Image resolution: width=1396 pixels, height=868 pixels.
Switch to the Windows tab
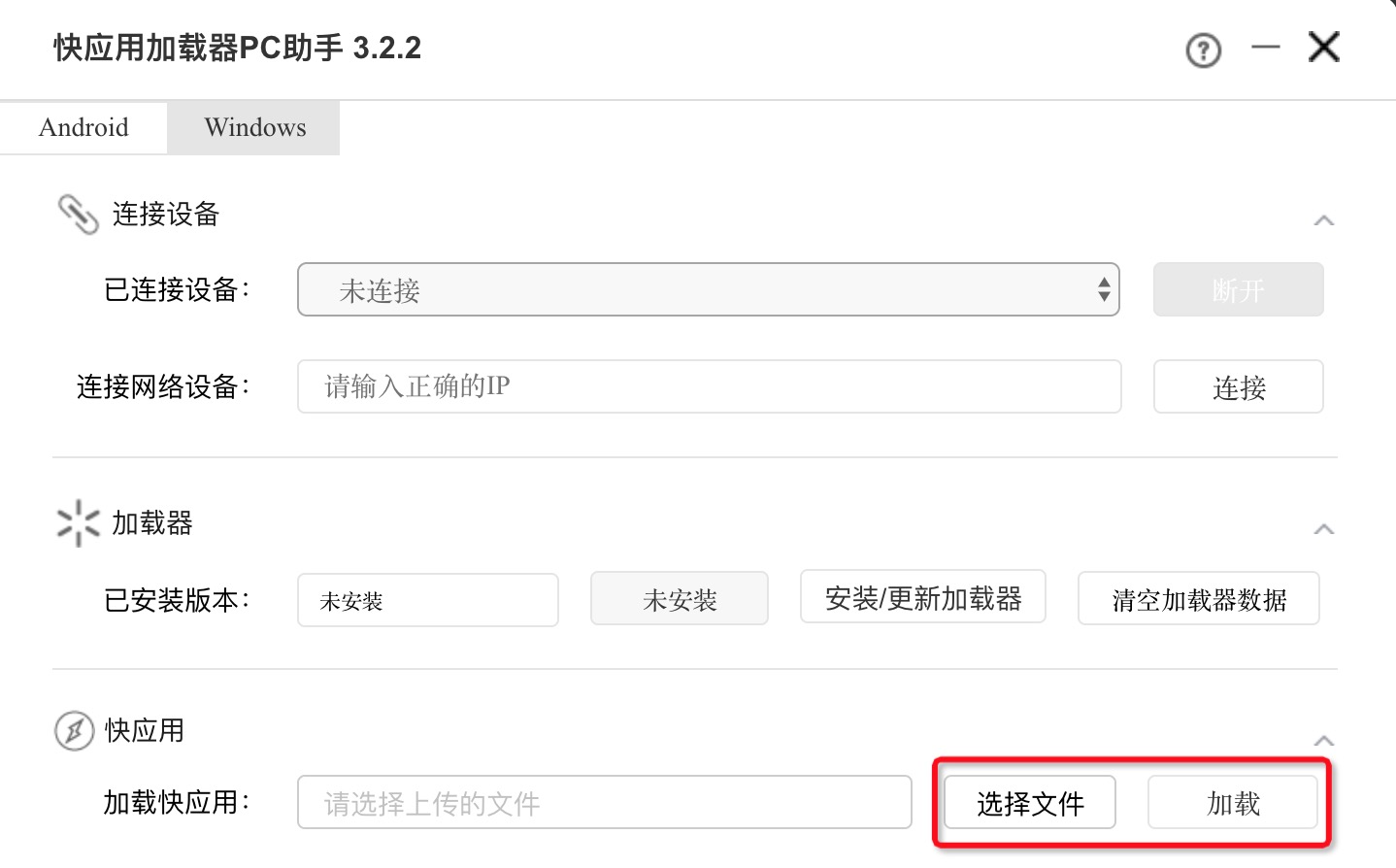(x=254, y=127)
